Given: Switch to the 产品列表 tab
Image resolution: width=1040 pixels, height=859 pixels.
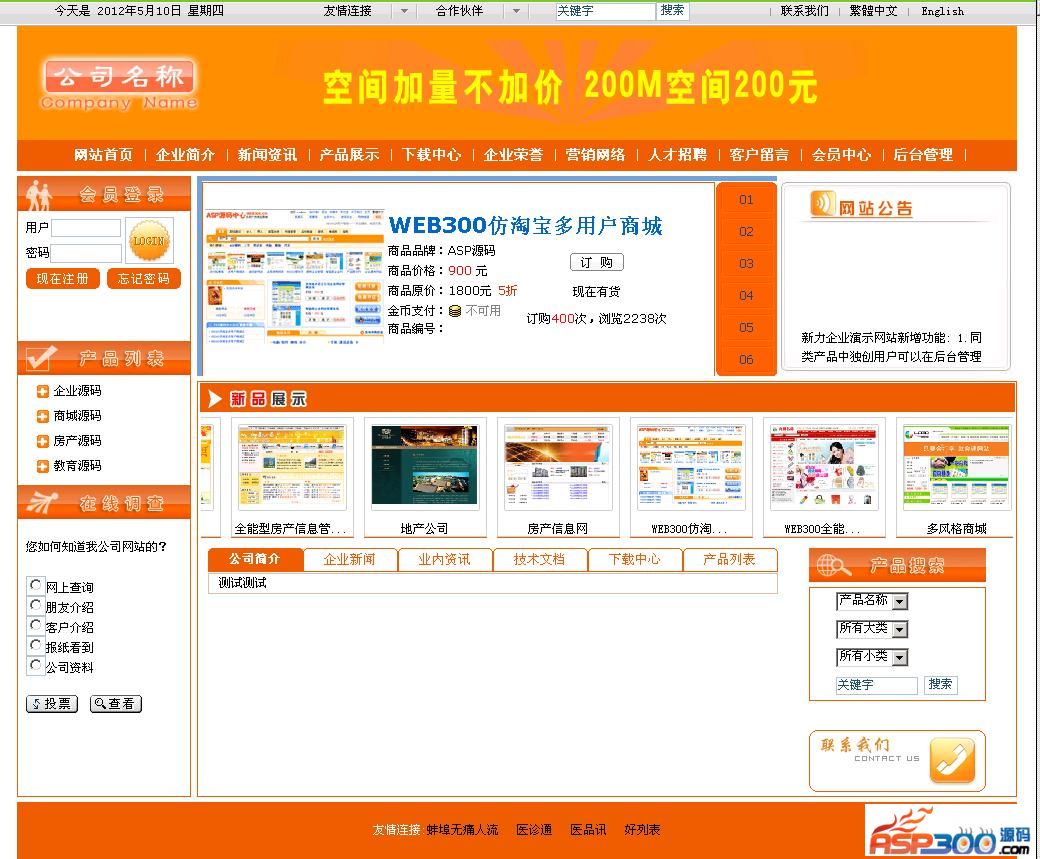Looking at the screenshot, I should [x=730, y=560].
